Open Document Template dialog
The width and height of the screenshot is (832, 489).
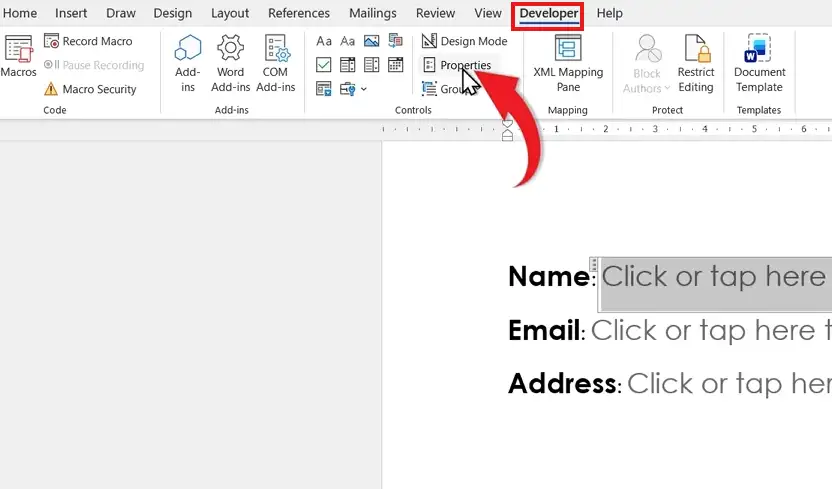click(x=759, y=64)
